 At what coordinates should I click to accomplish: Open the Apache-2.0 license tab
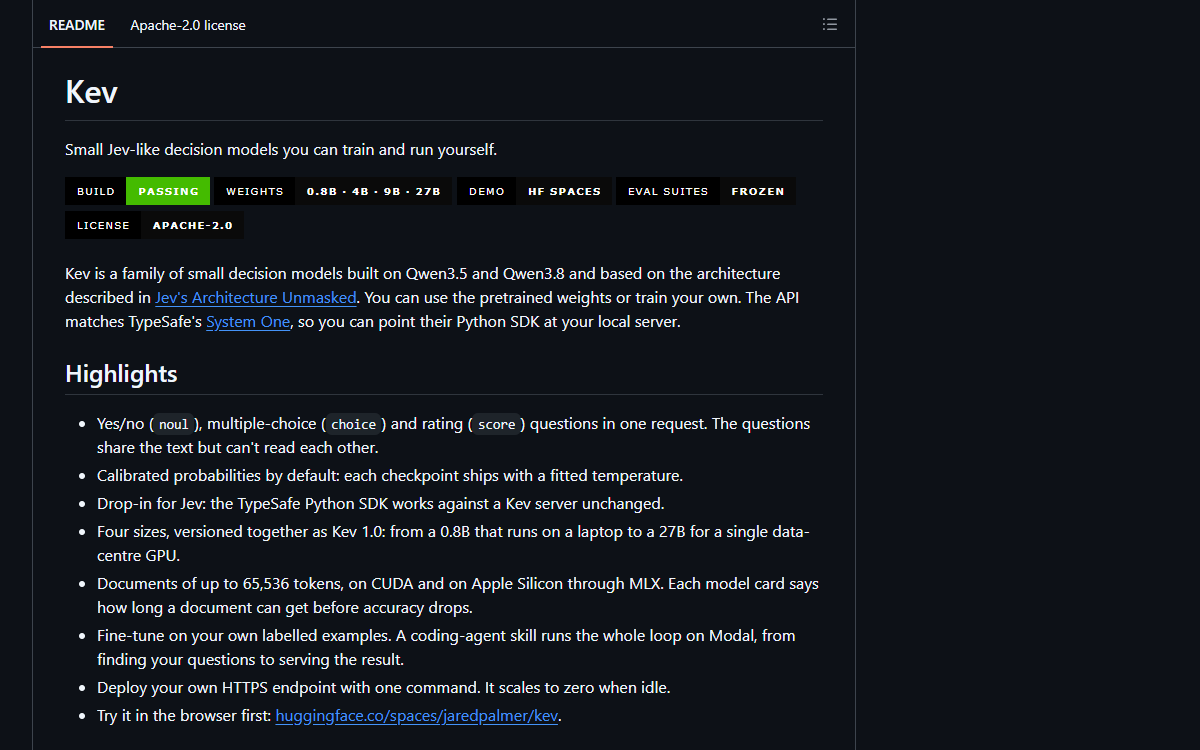[x=188, y=25]
